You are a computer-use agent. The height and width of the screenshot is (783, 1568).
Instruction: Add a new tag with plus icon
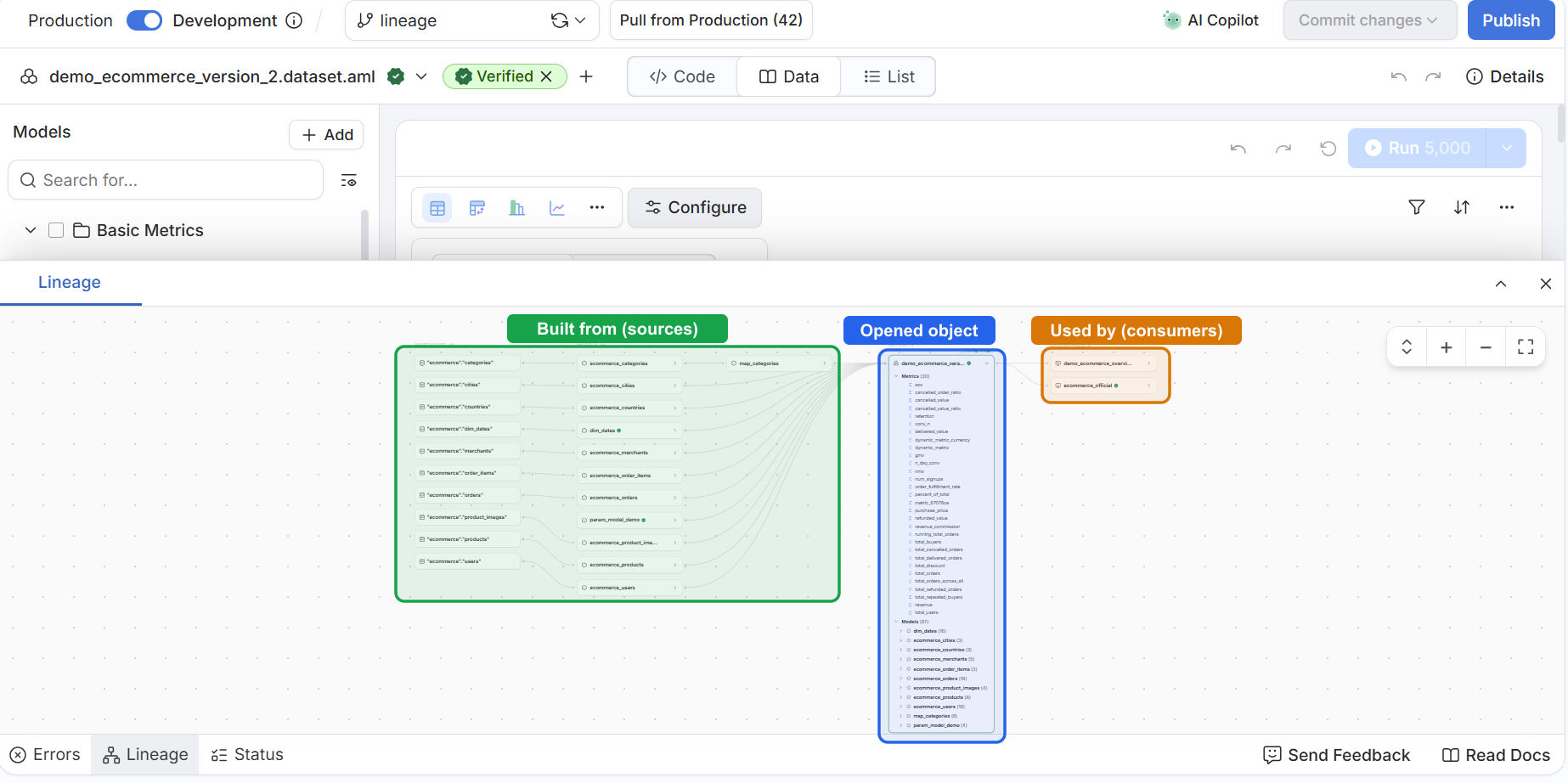[x=586, y=76]
